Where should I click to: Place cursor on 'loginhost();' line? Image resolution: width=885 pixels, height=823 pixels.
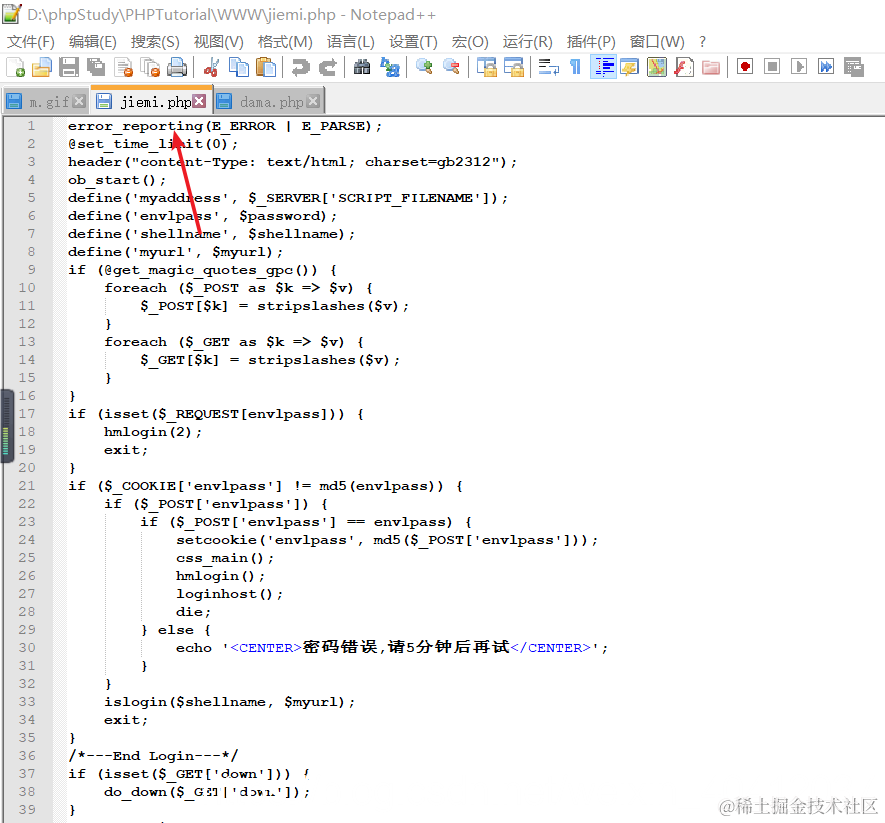(x=229, y=594)
